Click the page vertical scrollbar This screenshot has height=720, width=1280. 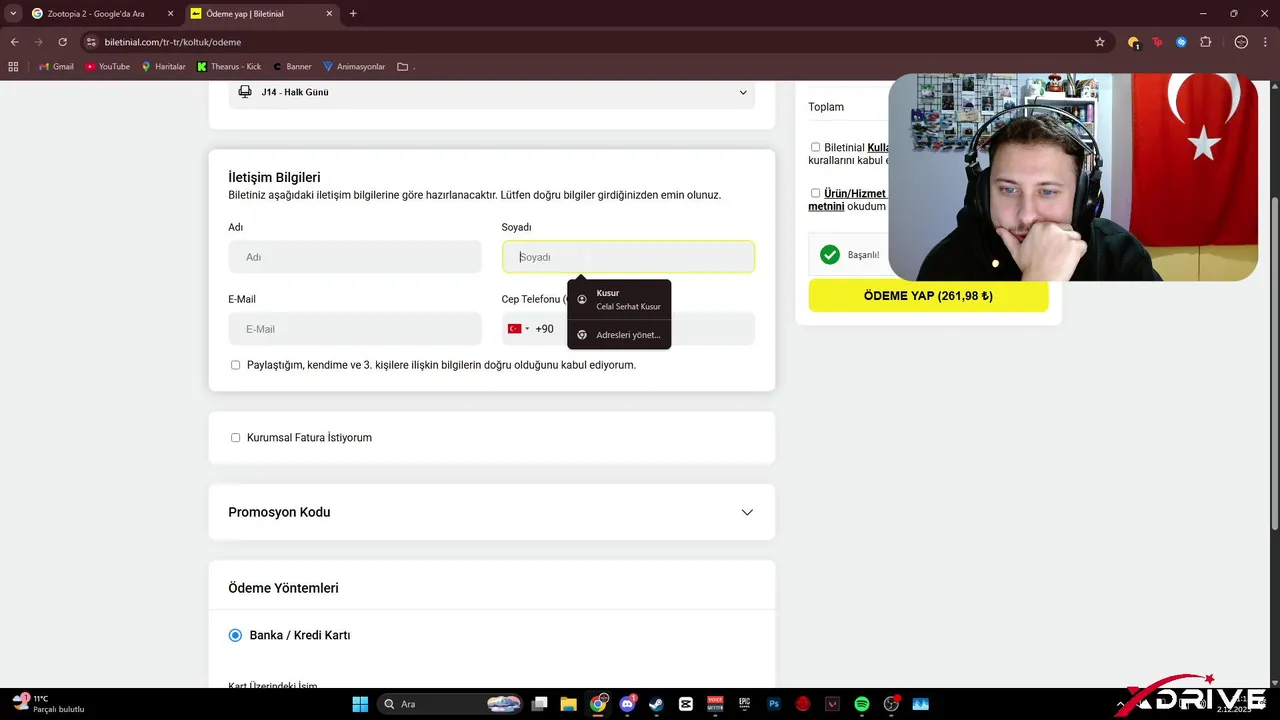coord(1274,365)
